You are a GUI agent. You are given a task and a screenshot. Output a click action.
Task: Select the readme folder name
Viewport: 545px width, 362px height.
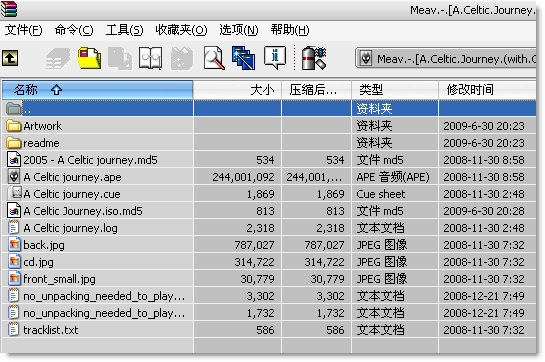(x=41, y=143)
